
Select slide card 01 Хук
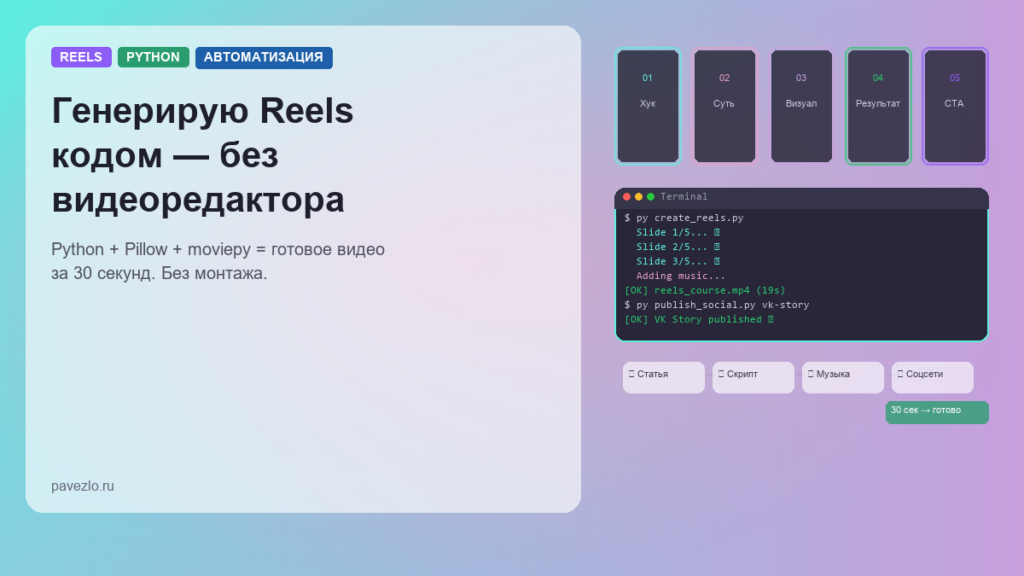647,106
